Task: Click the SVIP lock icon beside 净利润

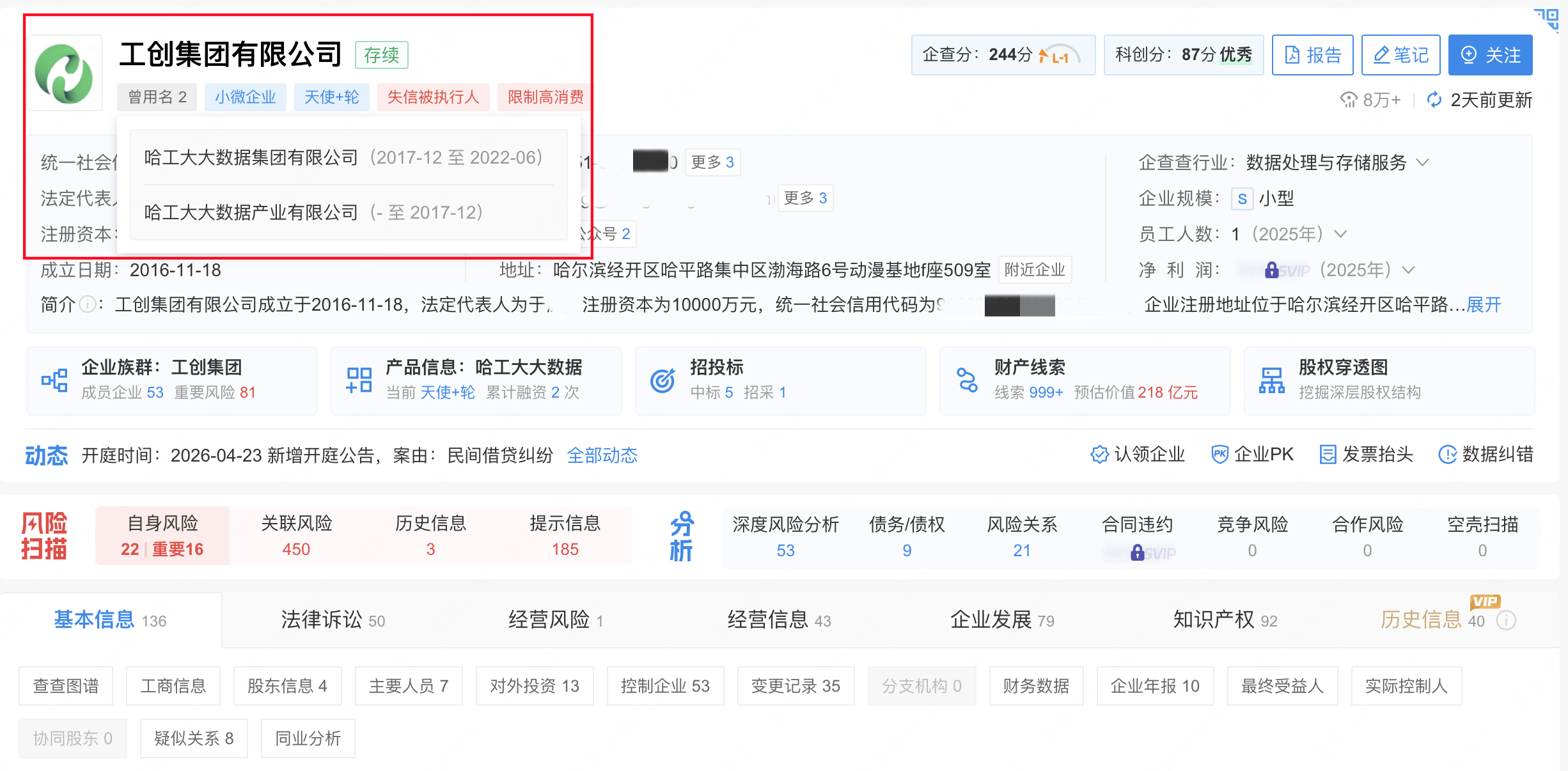Action: [1272, 270]
